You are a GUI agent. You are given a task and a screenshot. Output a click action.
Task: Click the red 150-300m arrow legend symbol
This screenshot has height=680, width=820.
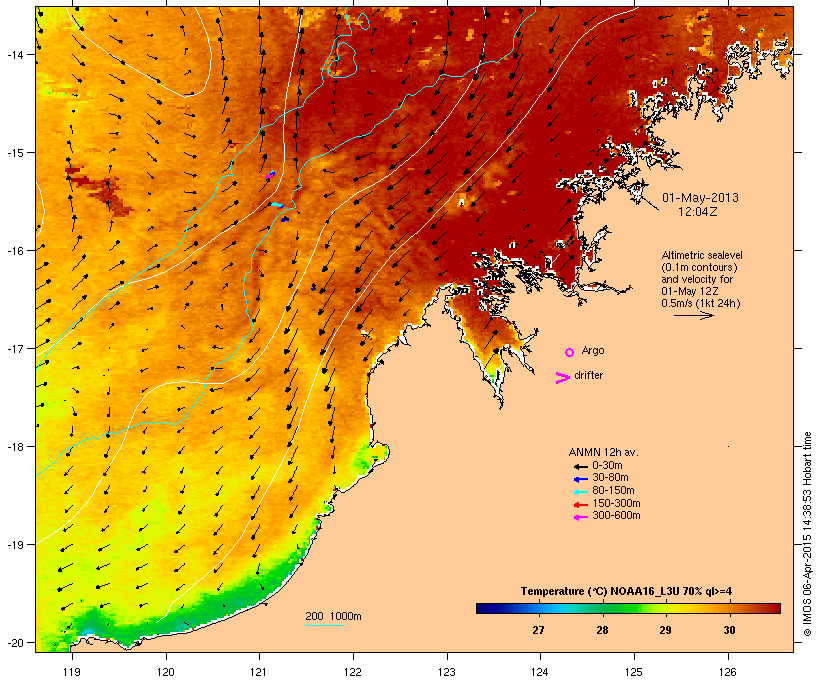(580, 505)
